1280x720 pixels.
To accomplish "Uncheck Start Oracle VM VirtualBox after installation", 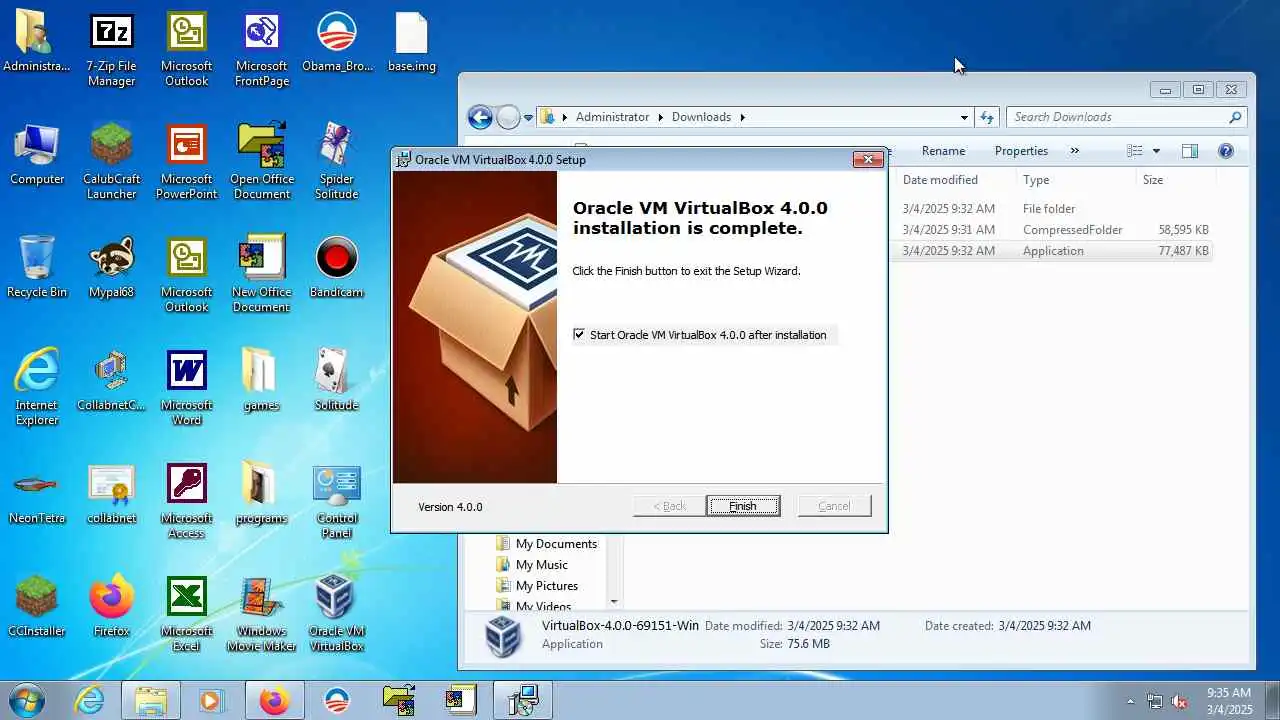I will (579, 335).
